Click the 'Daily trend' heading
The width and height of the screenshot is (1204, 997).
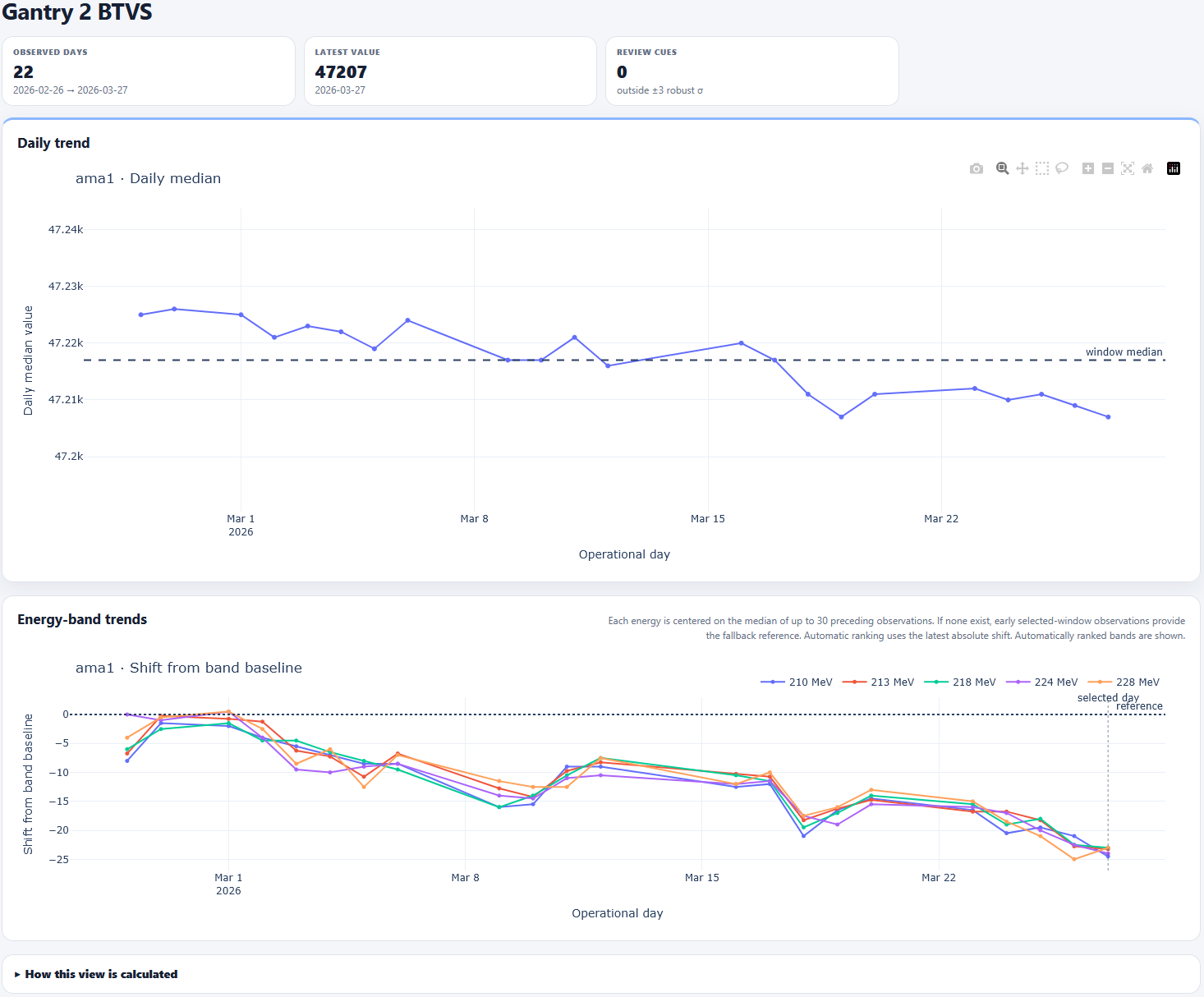click(x=53, y=143)
